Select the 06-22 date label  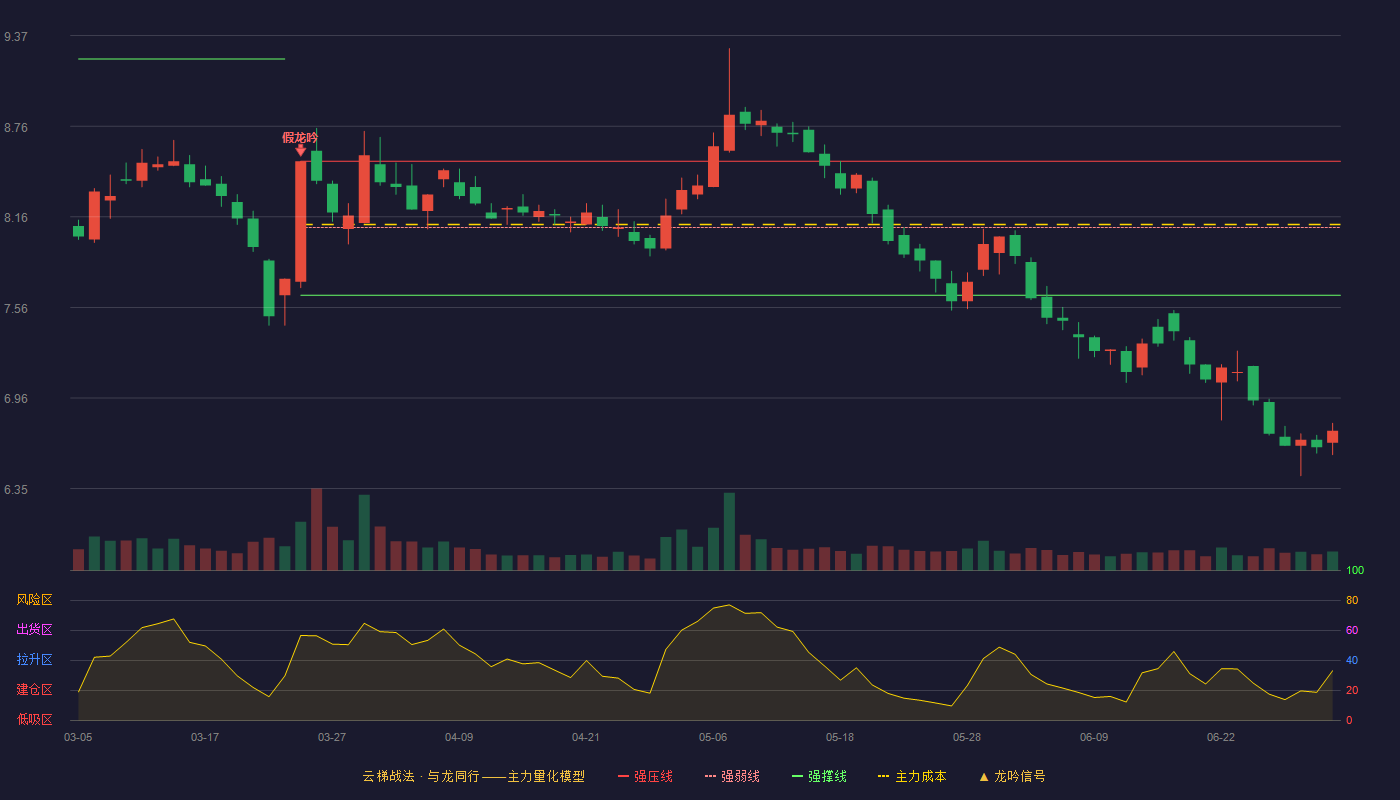tap(1221, 738)
